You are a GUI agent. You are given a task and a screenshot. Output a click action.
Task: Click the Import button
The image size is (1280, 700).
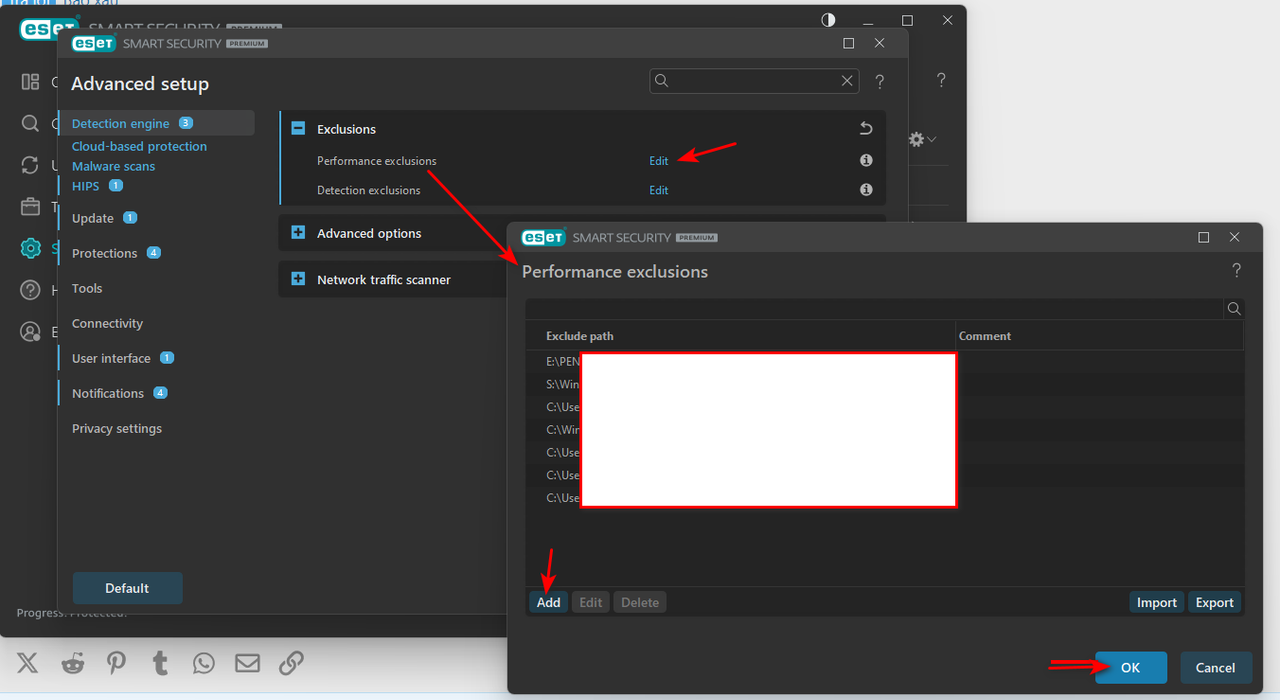click(x=1157, y=602)
